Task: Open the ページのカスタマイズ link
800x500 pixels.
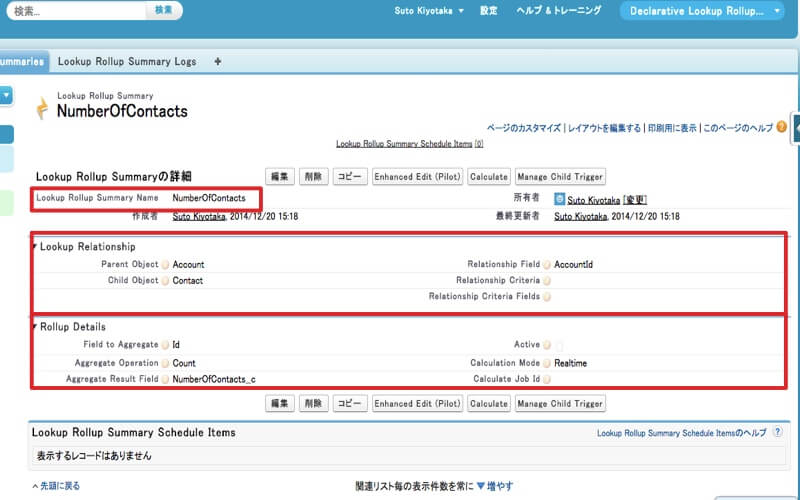Action: pyautogui.click(x=523, y=128)
